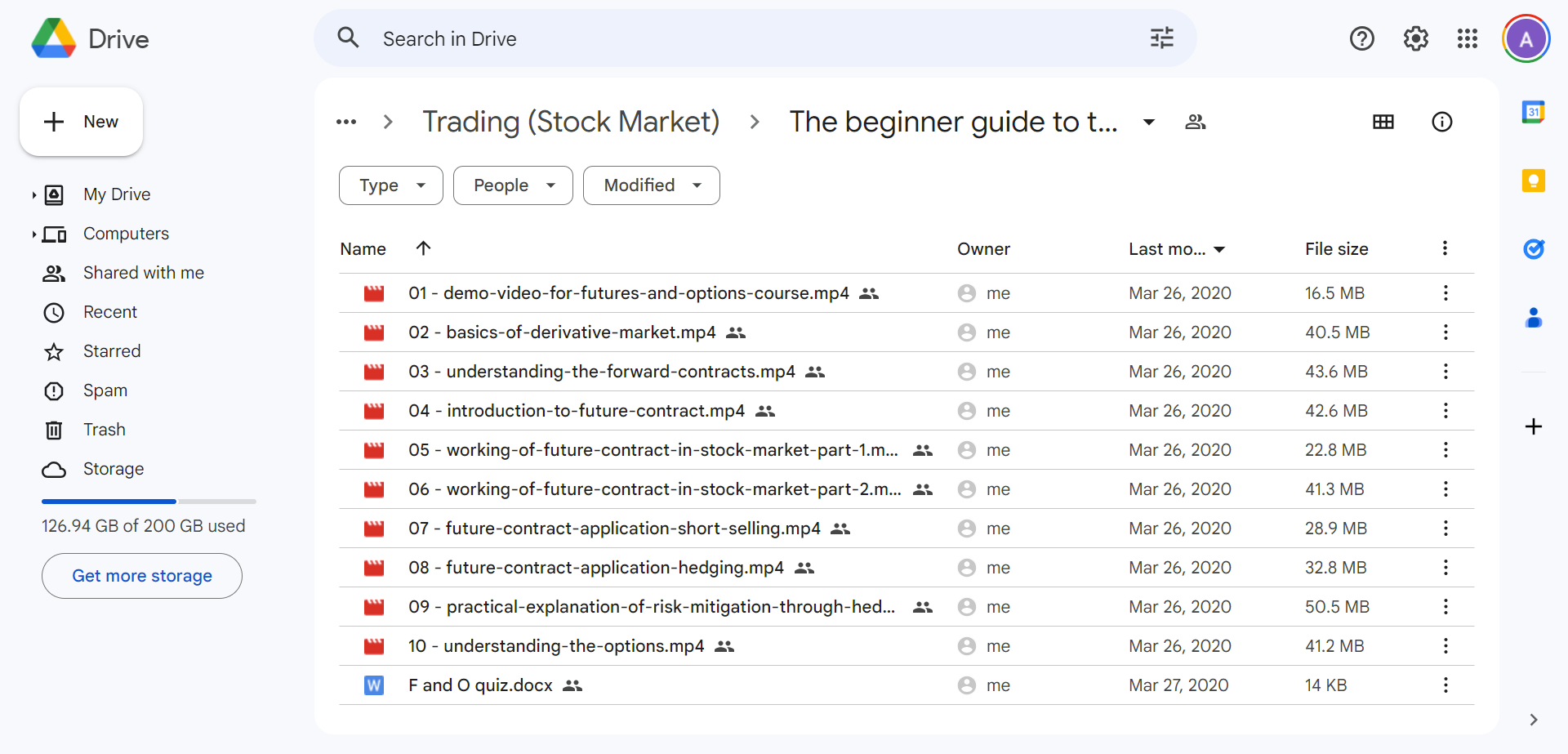Open the Google apps grid launcher

coord(1467,38)
